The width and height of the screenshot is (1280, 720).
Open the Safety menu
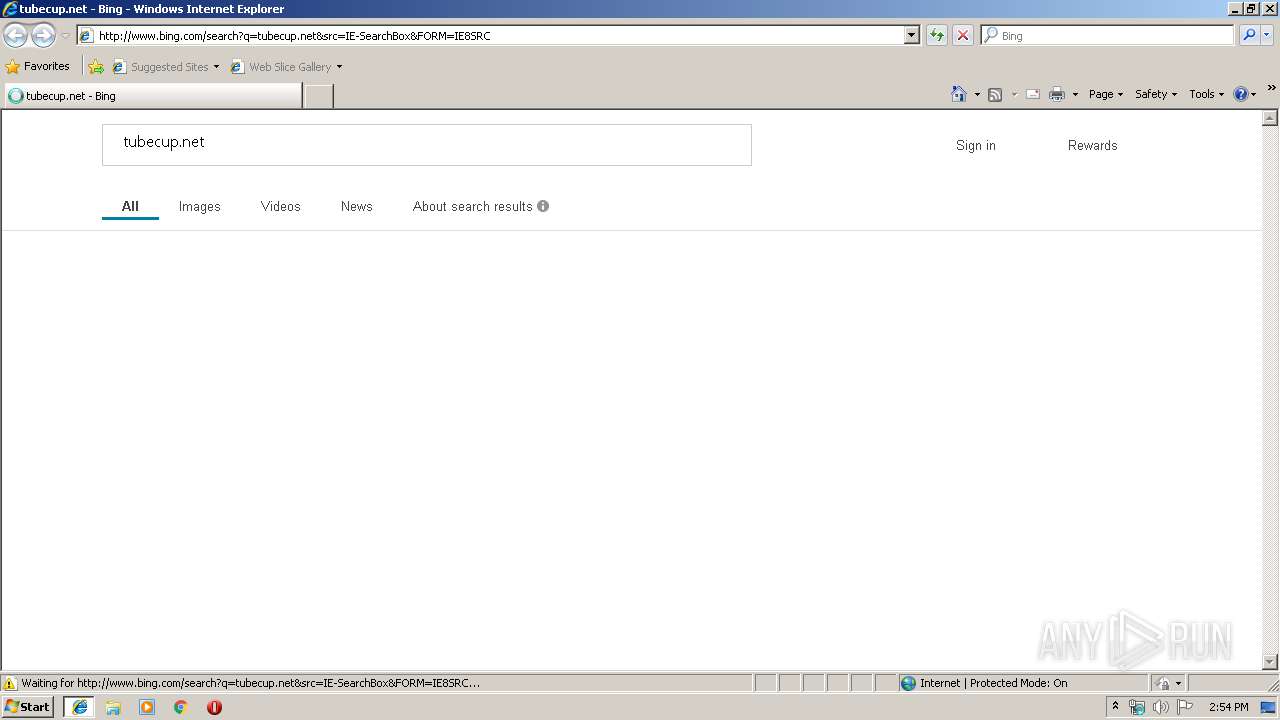[1155, 94]
